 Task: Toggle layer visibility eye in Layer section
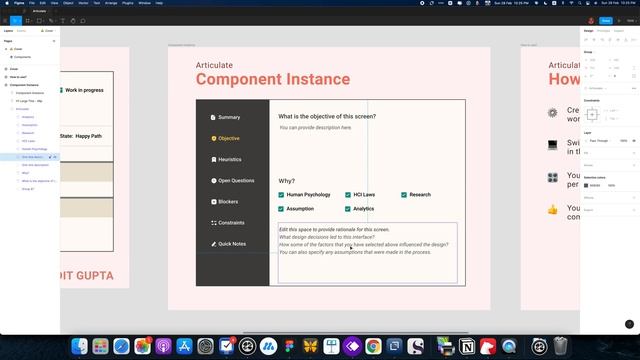(634, 141)
